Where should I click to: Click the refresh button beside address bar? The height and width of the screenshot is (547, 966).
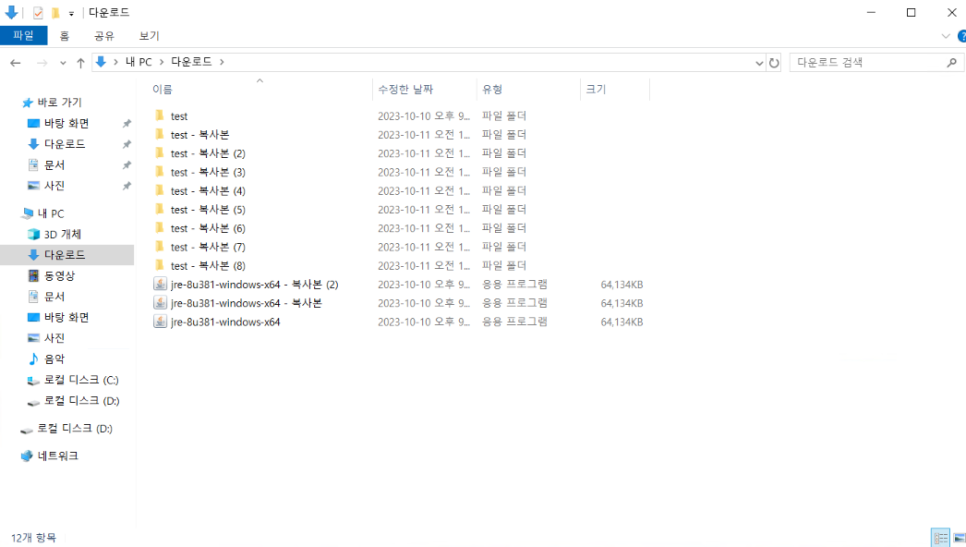pyautogui.click(x=774, y=62)
